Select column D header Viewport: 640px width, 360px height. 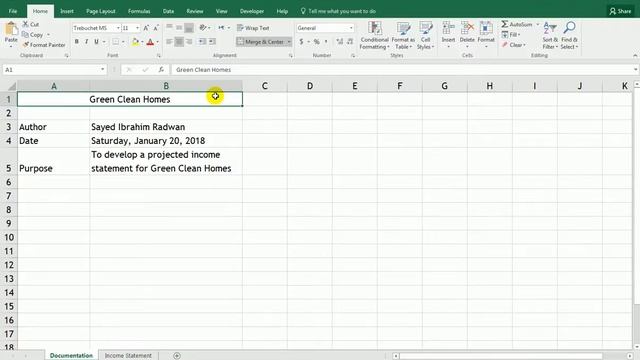[310, 86]
